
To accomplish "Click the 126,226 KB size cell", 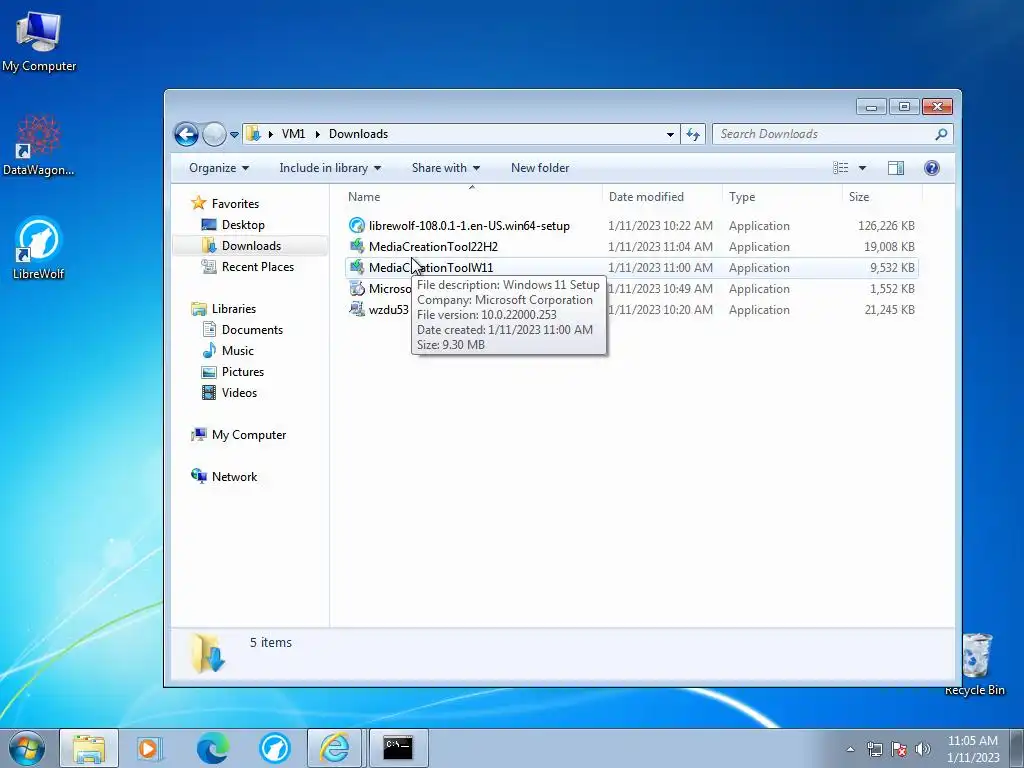I will pos(886,226).
